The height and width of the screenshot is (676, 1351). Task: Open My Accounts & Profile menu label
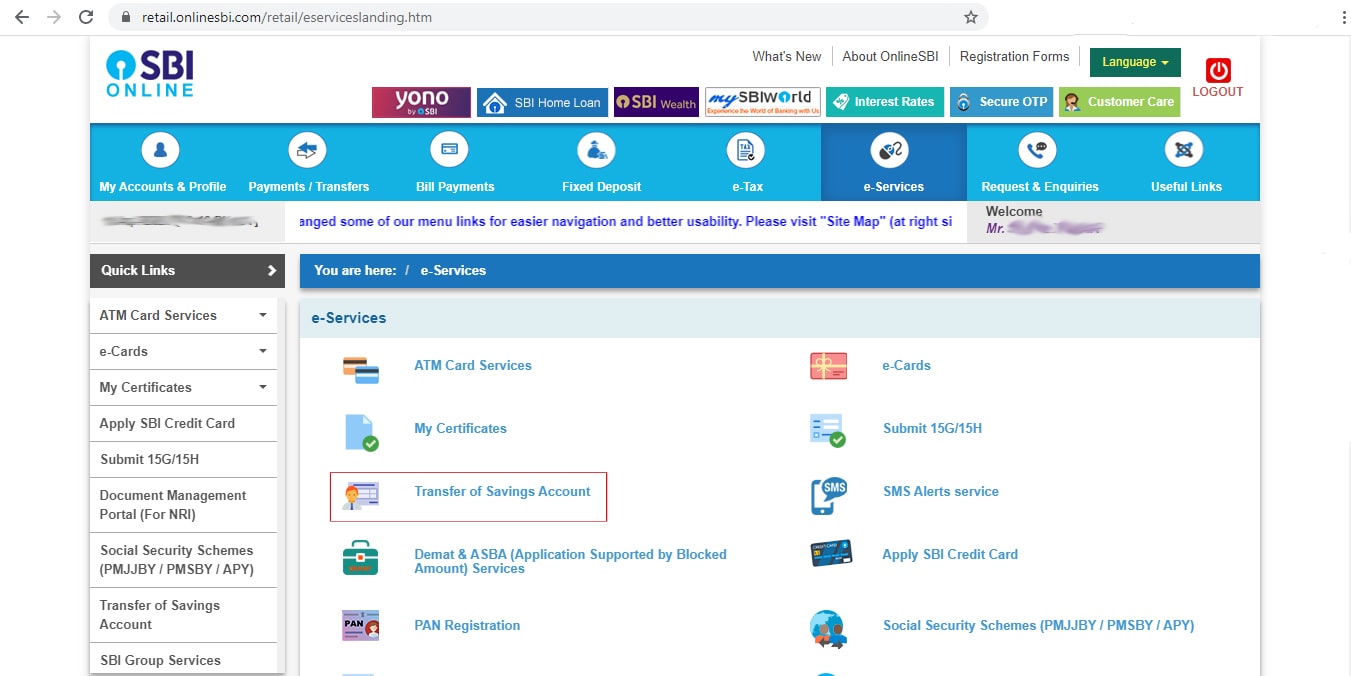(x=163, y=187)
